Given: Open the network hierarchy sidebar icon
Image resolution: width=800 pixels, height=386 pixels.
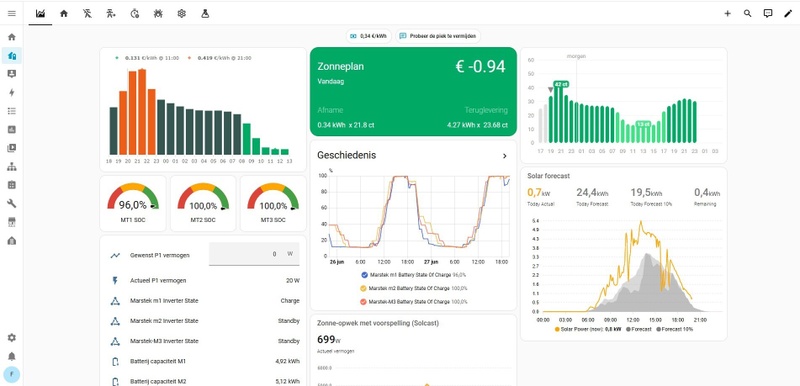Looking at the screenshot, I should 12,167.
